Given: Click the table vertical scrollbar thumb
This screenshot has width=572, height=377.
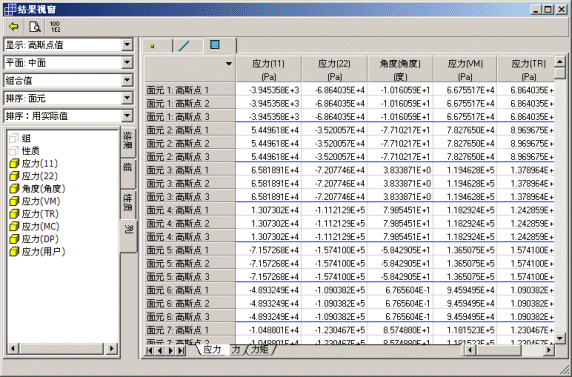Looking at the screenshot, I should click(x=560, y=73).
